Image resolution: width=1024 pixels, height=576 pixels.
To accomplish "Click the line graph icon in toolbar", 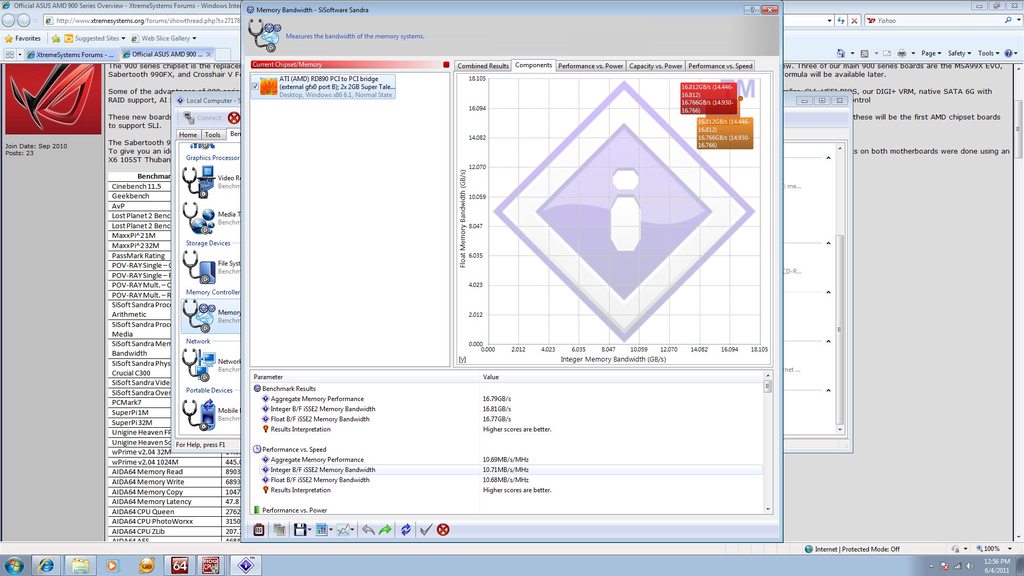I will tap(343, 530).
